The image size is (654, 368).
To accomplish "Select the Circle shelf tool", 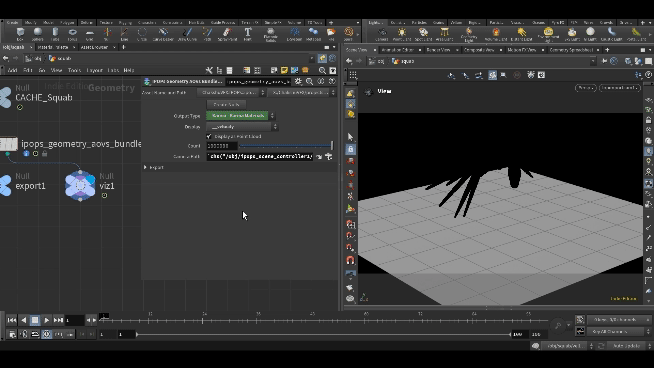I will coord(142,33).
